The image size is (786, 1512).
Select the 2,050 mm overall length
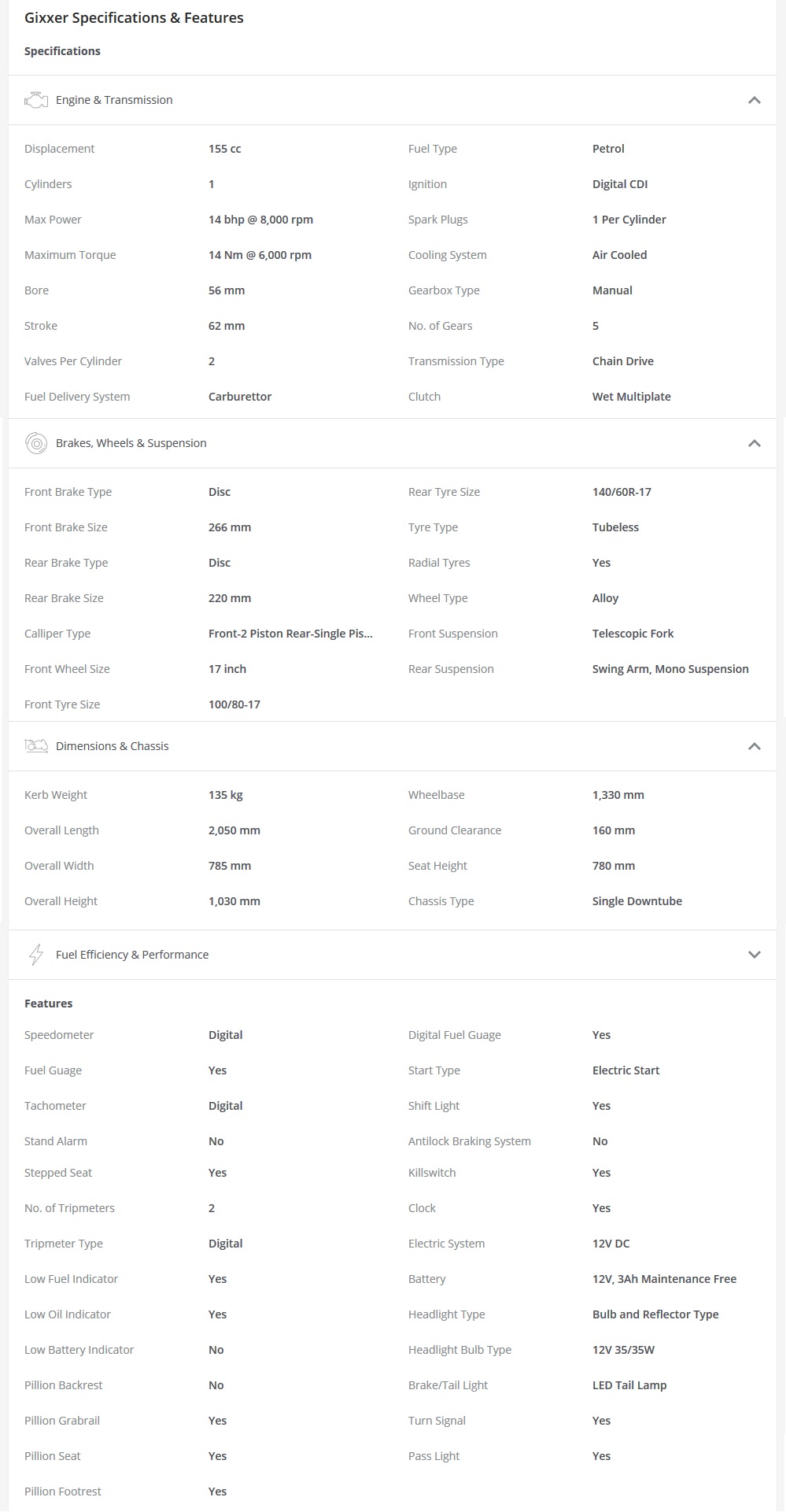[x=234, y=830]
